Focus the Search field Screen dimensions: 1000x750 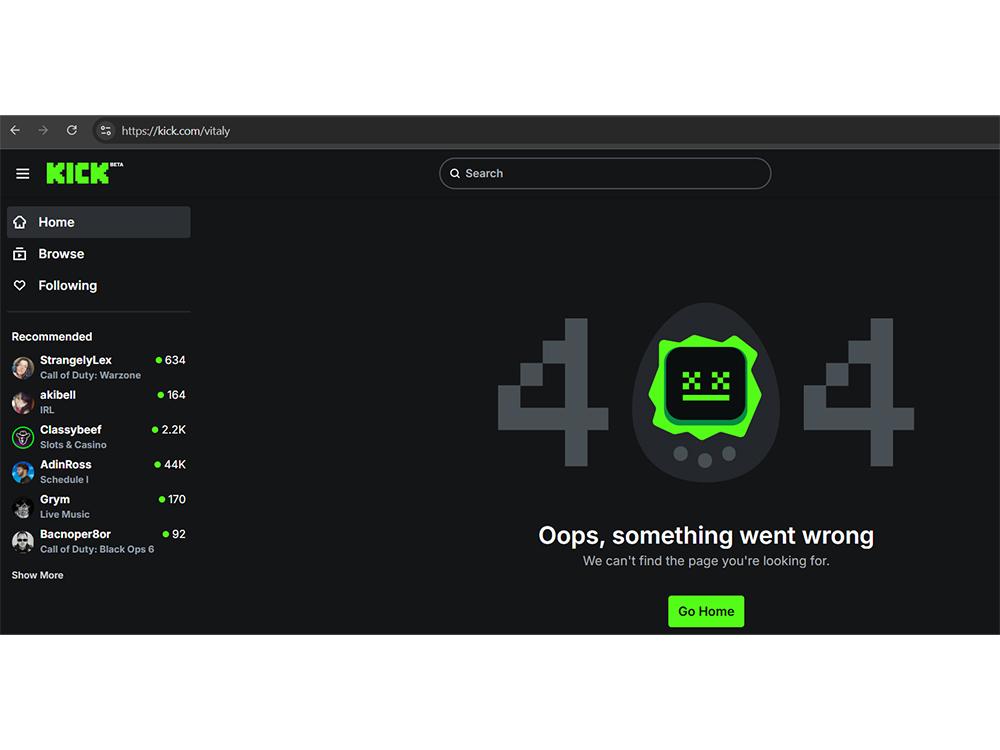(605, 173)
